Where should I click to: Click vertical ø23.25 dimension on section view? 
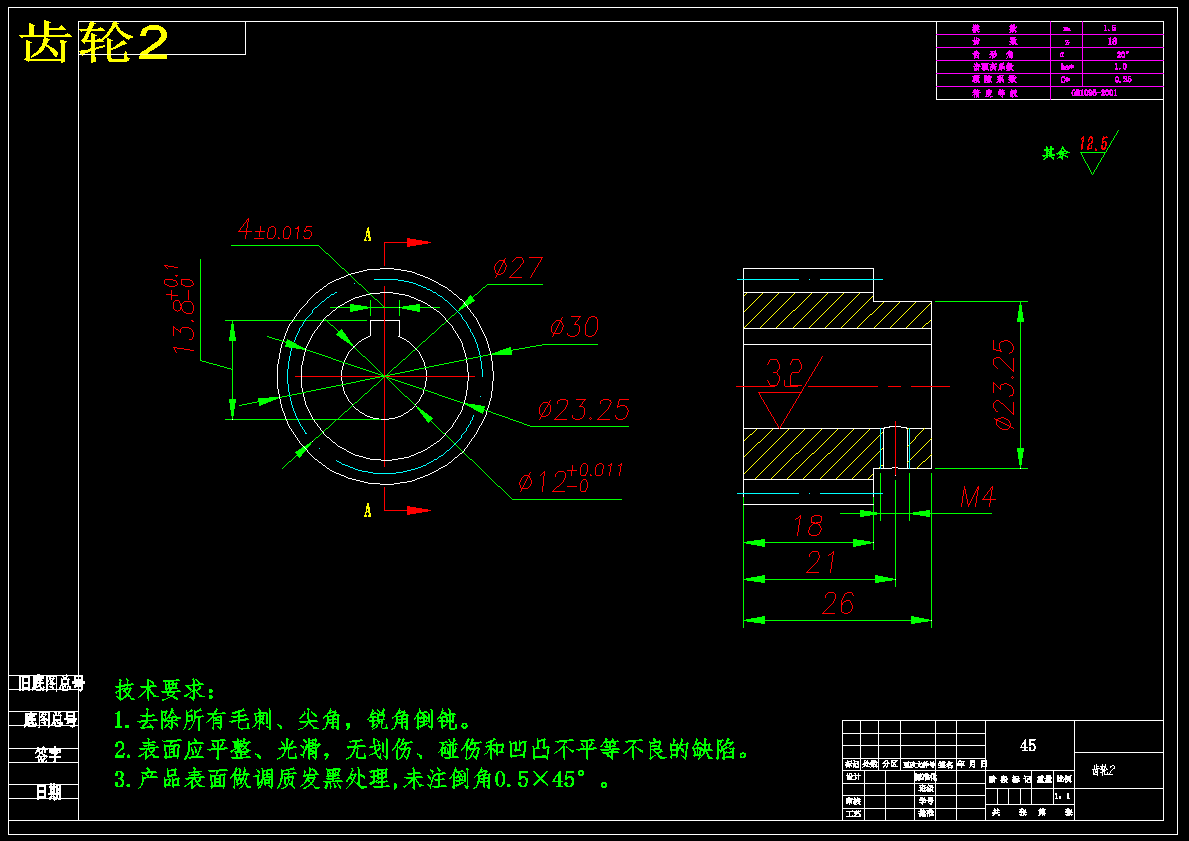click(1003, 384)
